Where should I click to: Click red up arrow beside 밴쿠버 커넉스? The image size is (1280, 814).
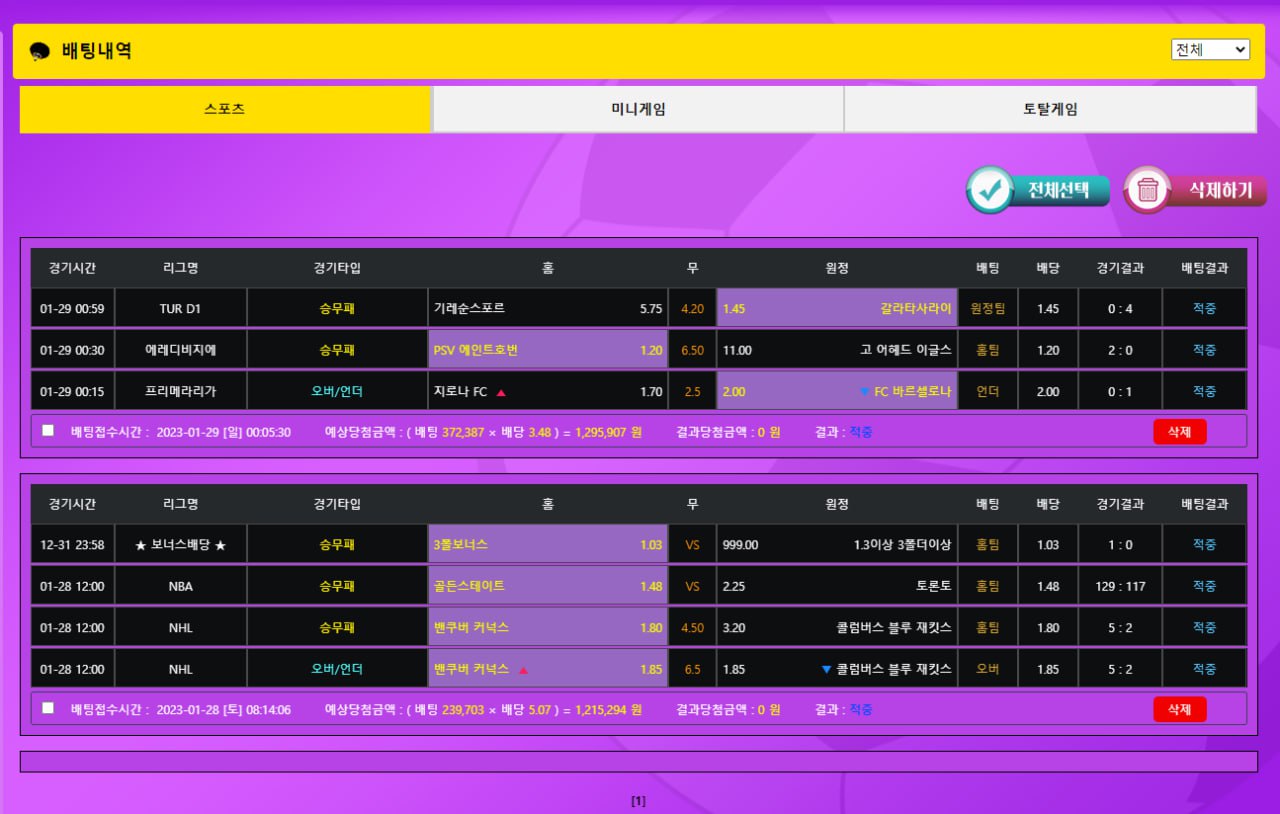tap(523, 670)
